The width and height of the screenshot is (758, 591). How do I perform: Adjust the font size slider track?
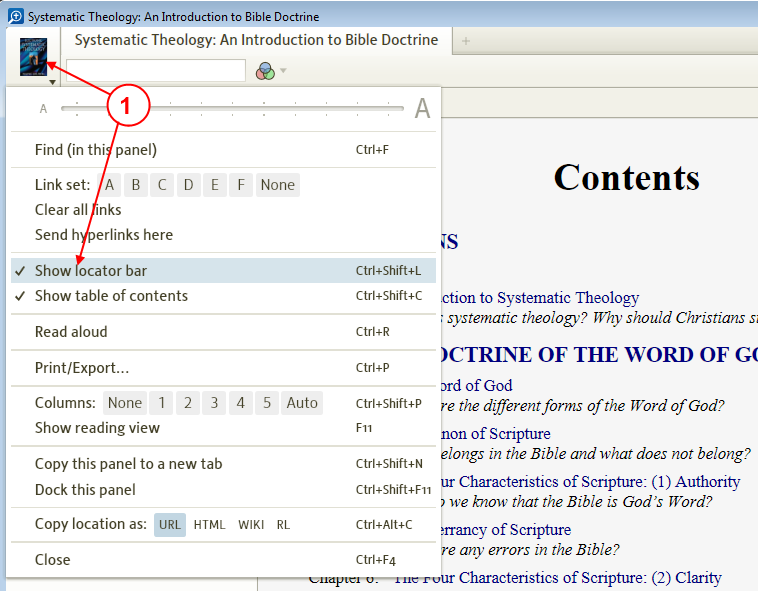(x=232, y=109)
